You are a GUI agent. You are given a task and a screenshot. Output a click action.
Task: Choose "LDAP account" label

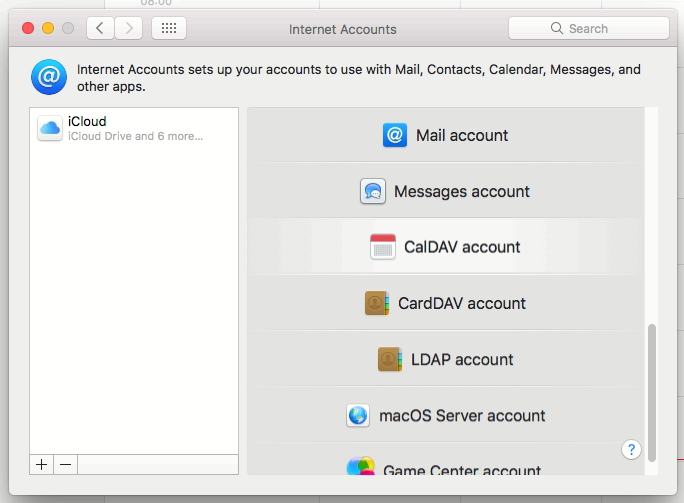[x=462, y=359]
